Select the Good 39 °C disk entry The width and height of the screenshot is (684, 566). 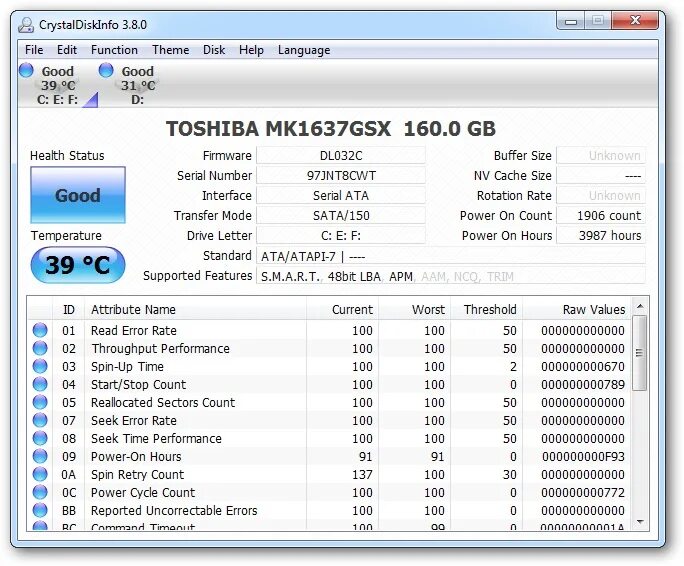click(58, 85)
